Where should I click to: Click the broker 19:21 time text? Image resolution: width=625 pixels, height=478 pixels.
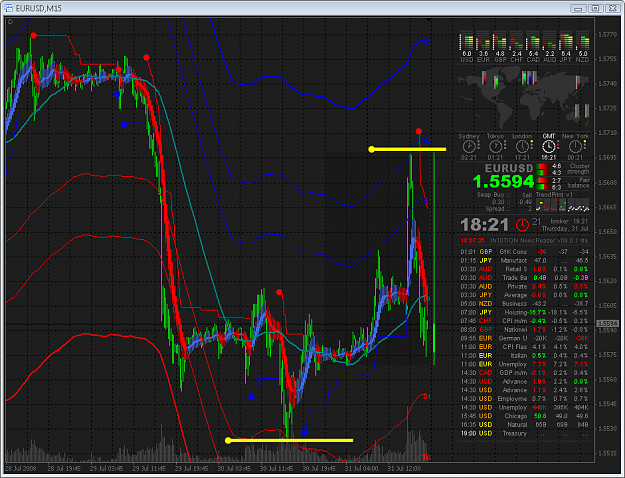569,221
